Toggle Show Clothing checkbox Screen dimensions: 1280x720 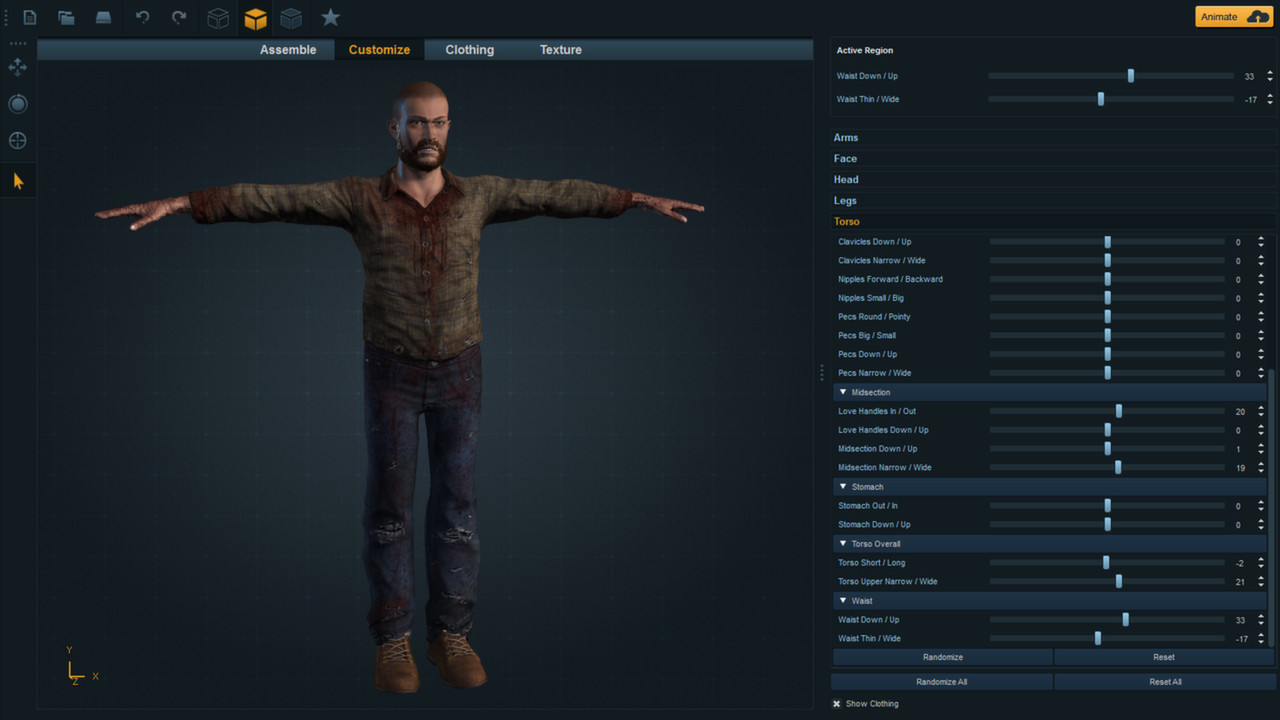tap(836, 703)
